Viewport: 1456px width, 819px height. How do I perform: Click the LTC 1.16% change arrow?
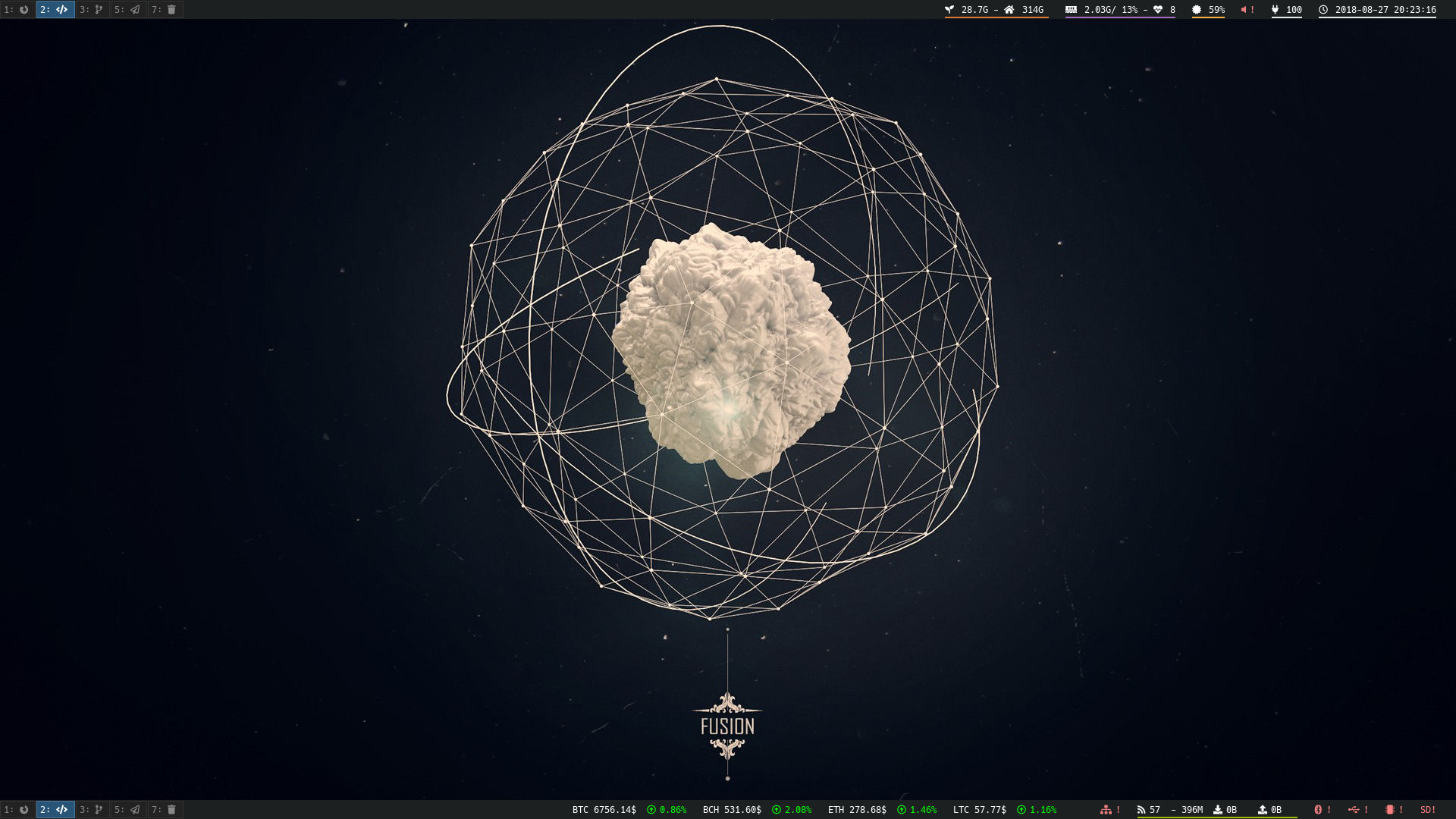pyautogui.click(x=1021, y=810)
